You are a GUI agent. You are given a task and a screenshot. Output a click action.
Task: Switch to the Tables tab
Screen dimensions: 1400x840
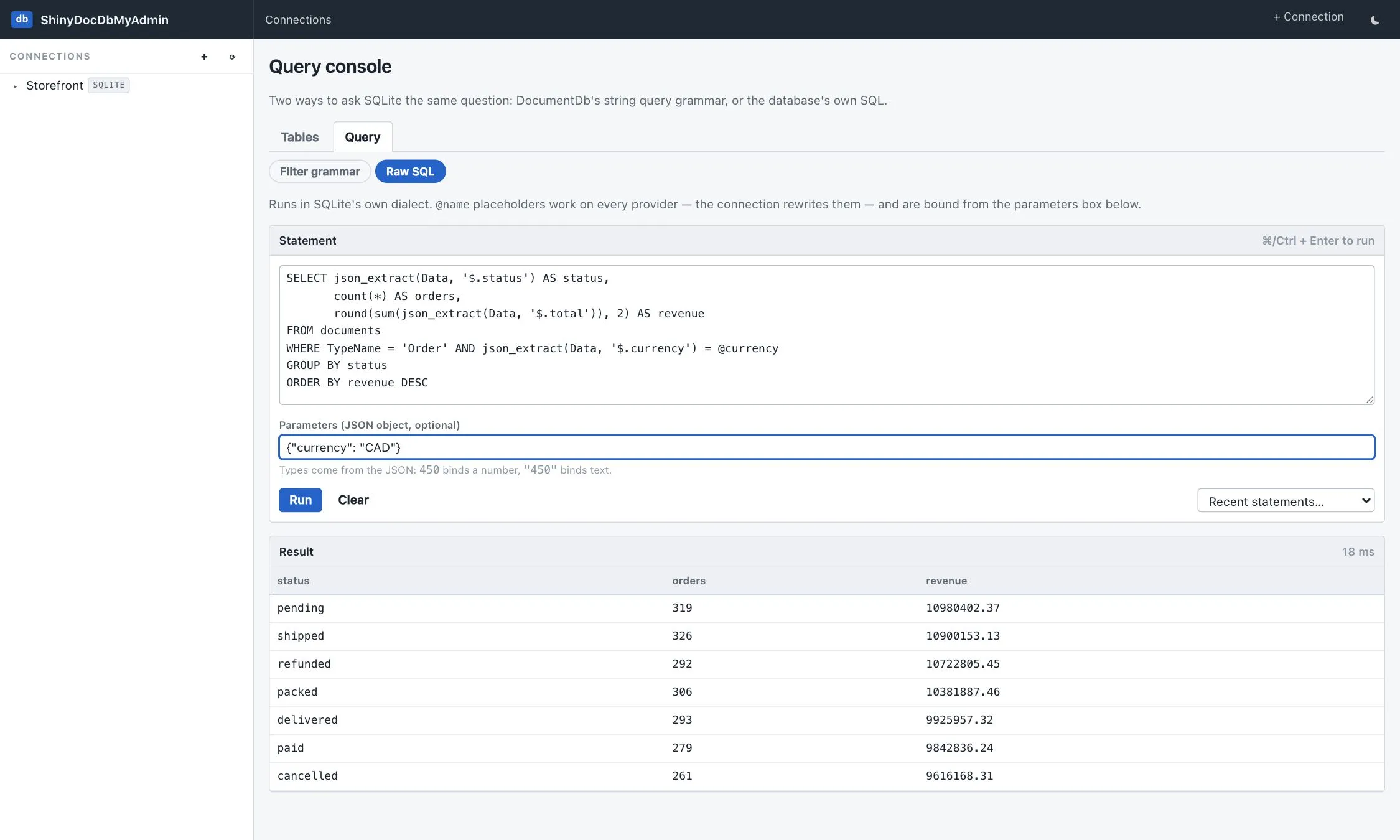coord(300,137)
